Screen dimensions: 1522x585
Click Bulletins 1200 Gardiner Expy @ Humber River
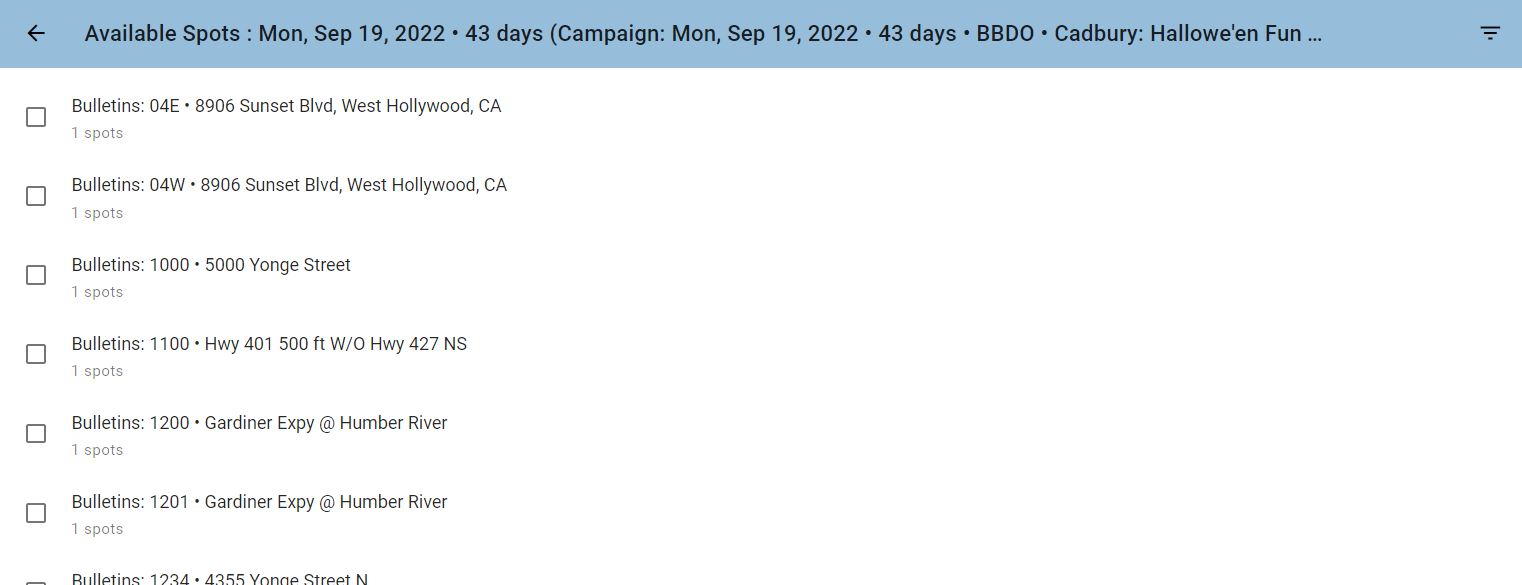coord(761,434)
